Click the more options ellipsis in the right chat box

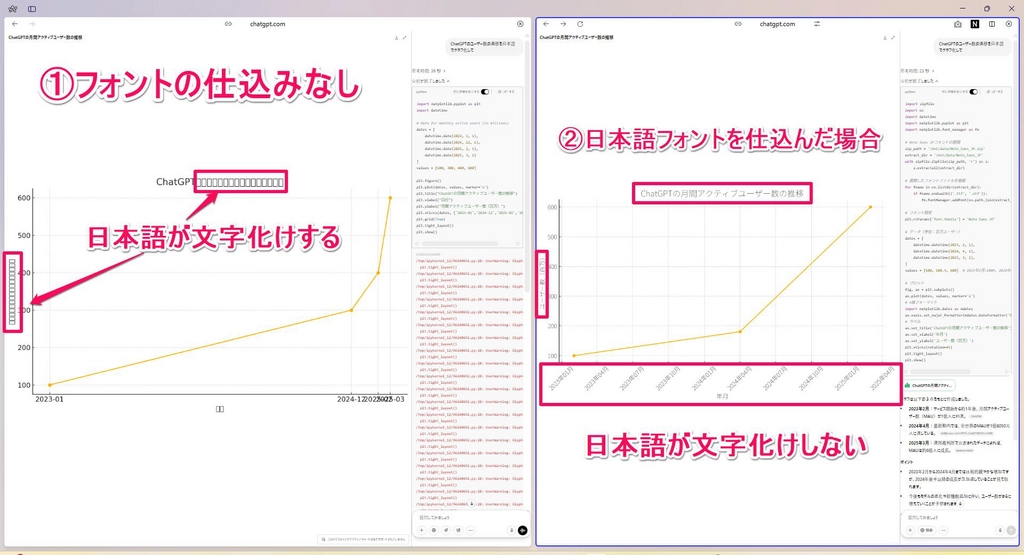pos(943,530)
